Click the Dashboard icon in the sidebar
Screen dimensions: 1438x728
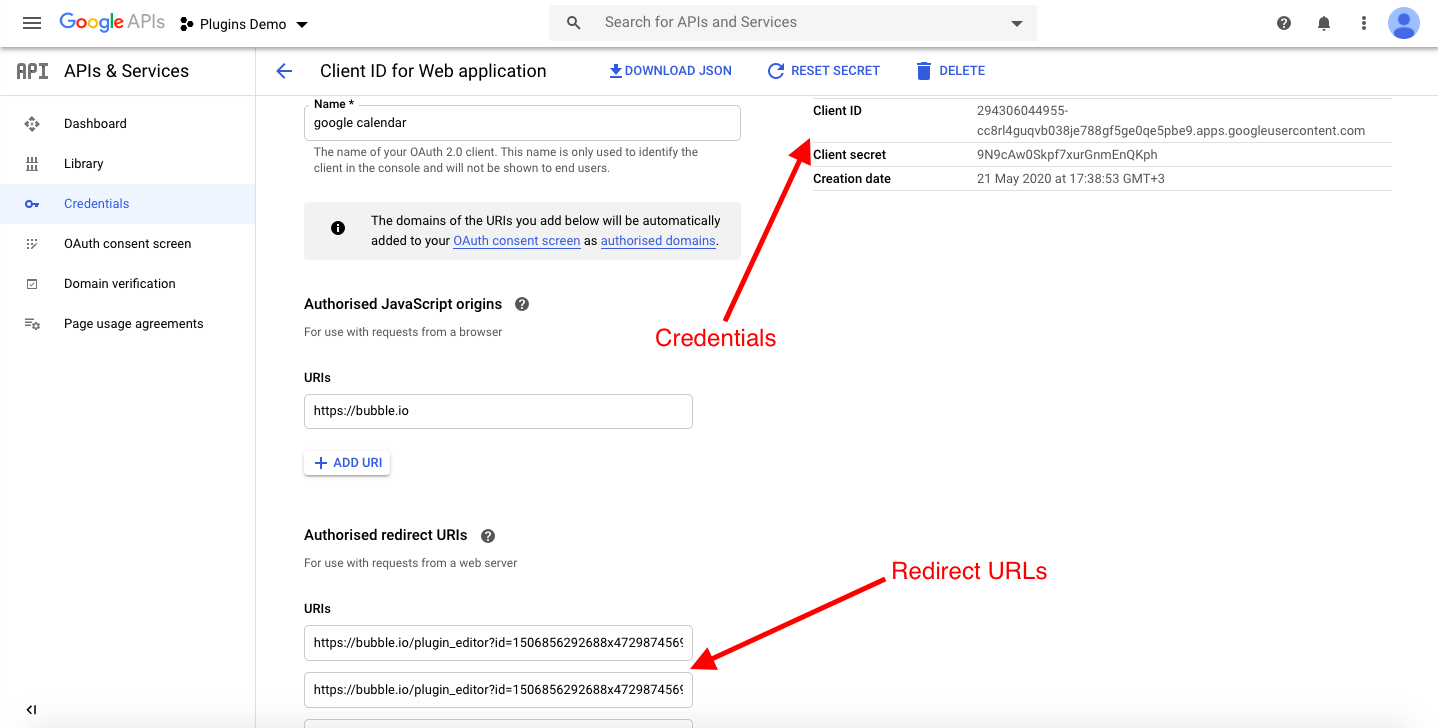(x=32, y=124)
